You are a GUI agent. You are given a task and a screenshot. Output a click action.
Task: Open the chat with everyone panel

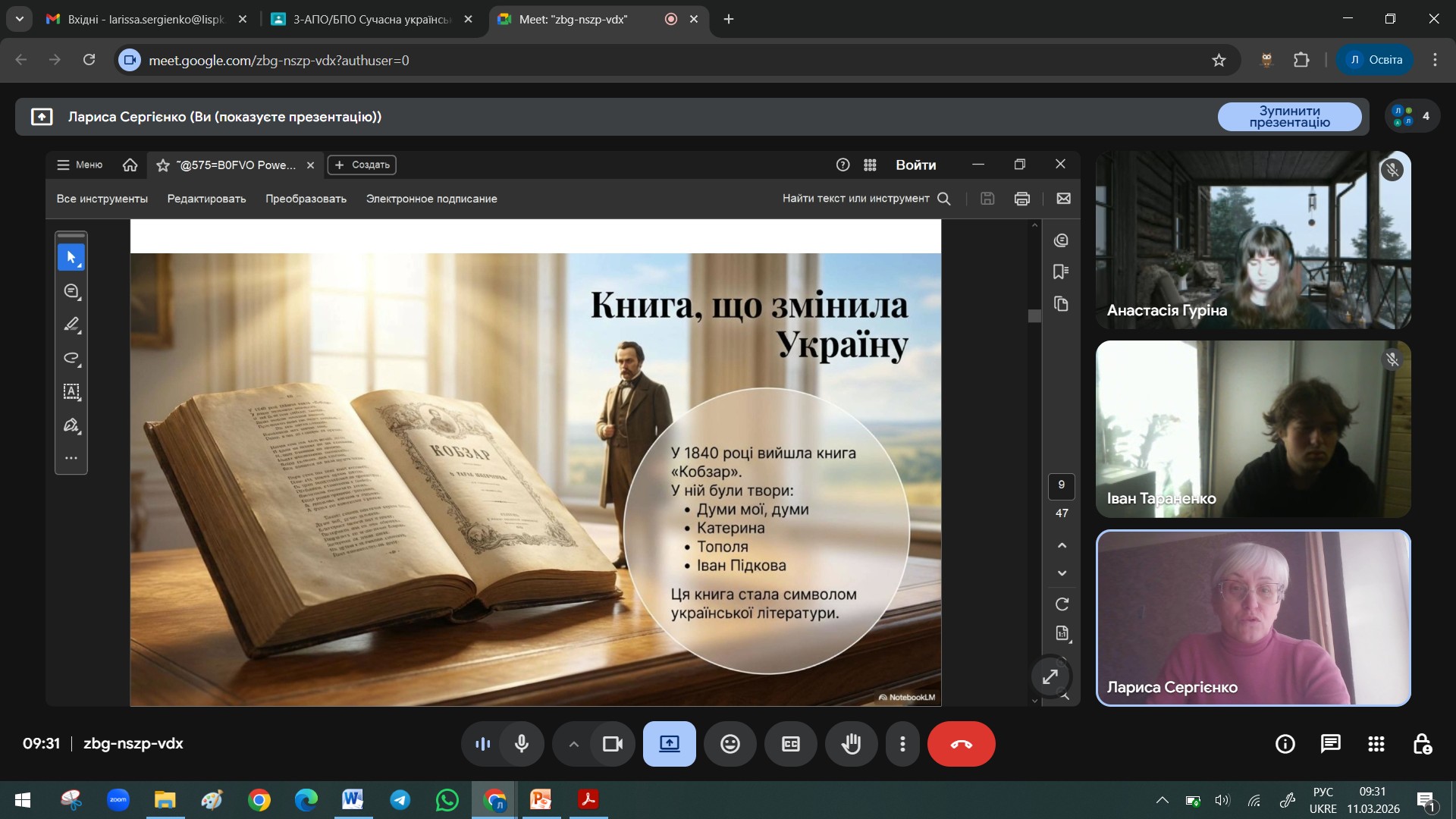pyautogui.click(x=1330, y=744)
